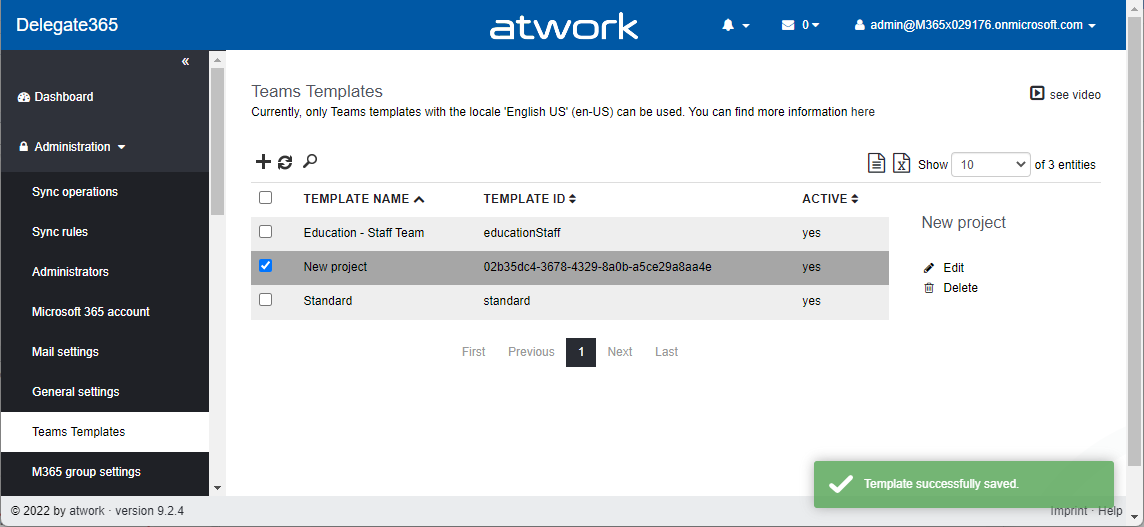Click the Administration lock icon

click(x=23, y=147)
